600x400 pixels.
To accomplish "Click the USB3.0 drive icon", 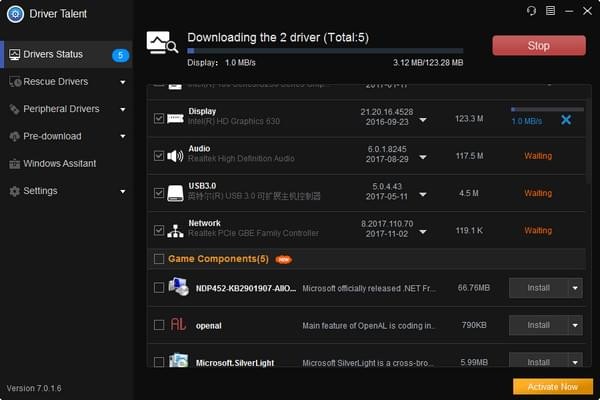I will coord(175,193).
